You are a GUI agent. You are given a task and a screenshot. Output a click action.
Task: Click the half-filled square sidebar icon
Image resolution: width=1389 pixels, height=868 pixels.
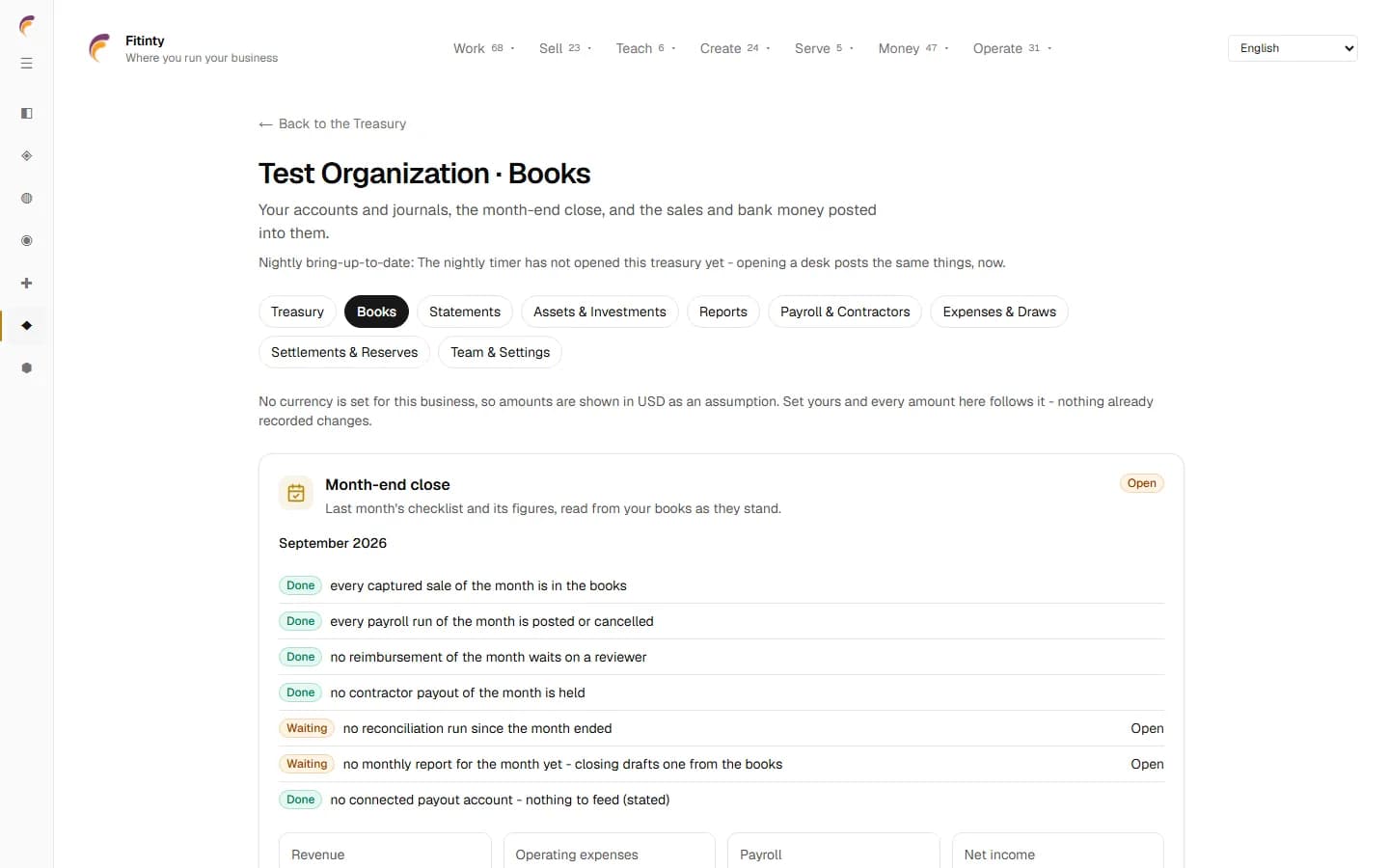point(27,114)
